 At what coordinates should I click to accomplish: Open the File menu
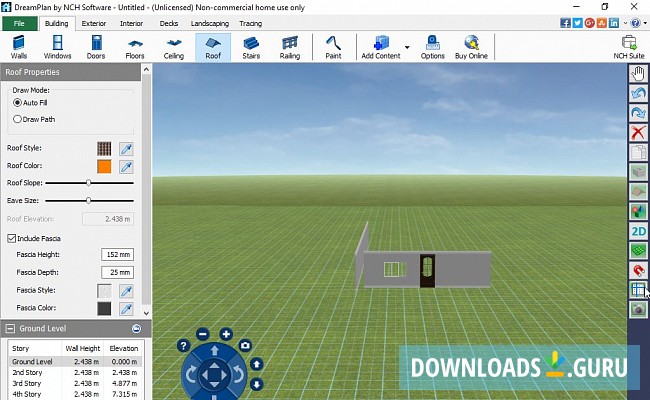(x=19, y=24)
